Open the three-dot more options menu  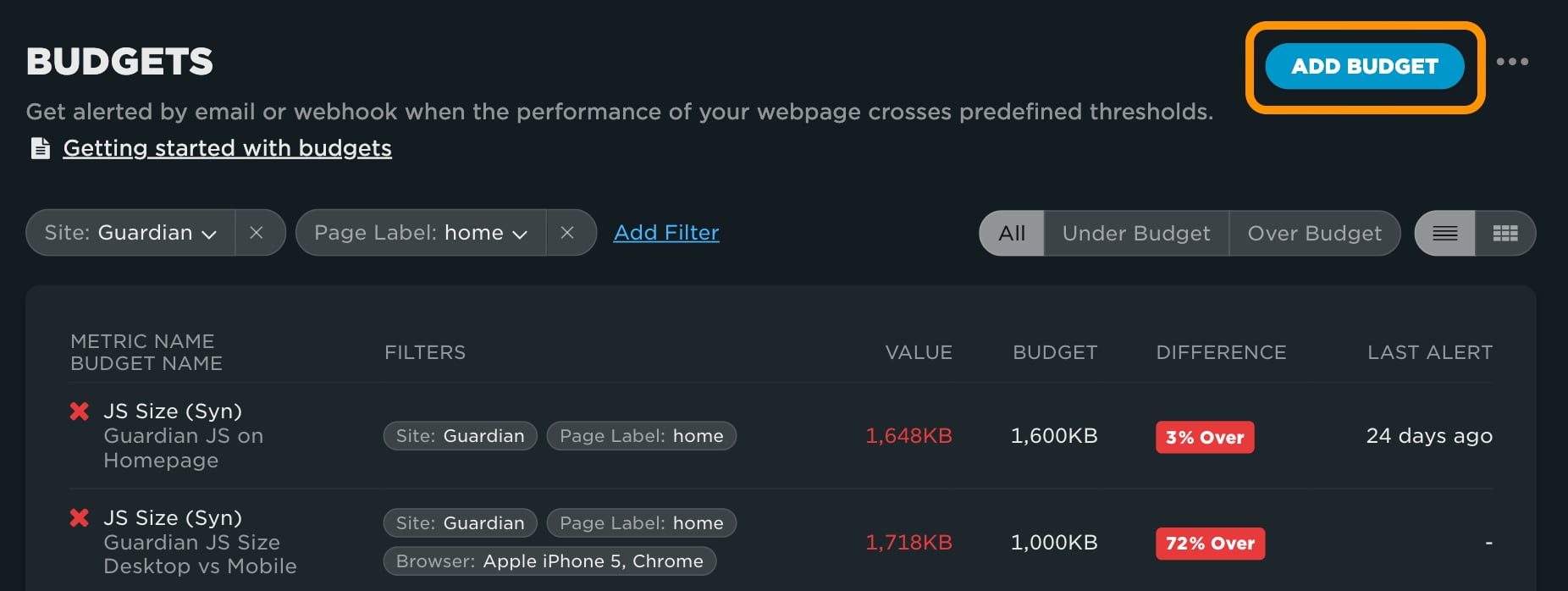coord(1512,62)
